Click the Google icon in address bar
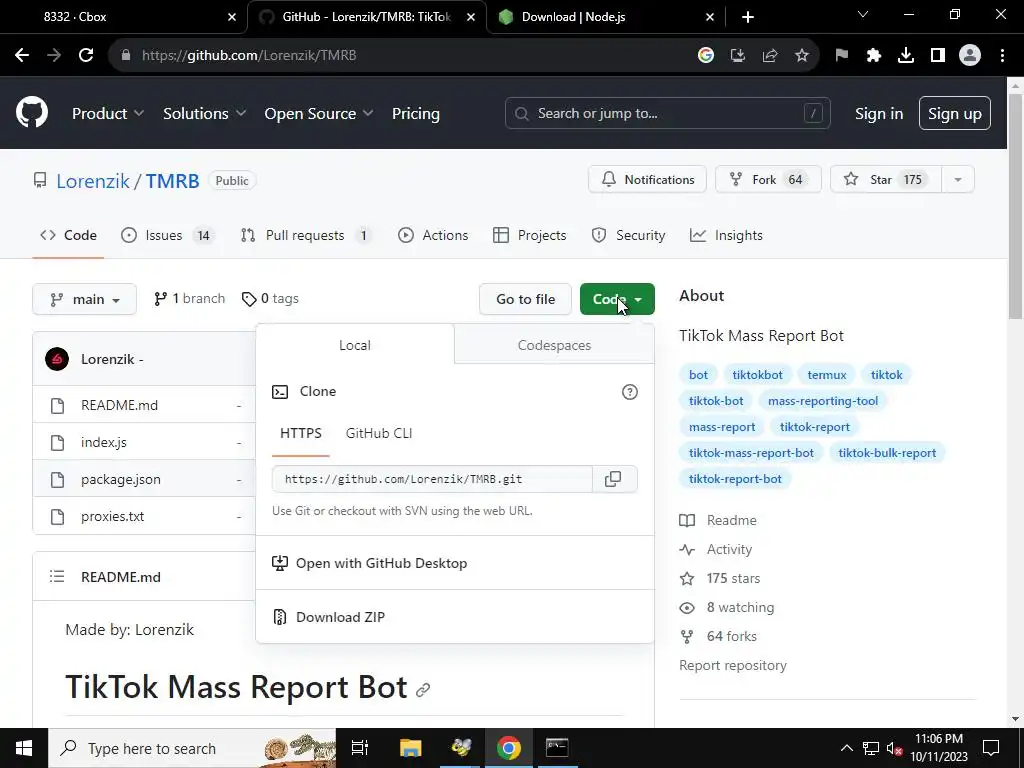The height and width of the screenshot is (768, 1024). pyautogui.click(x=705, y=56)
